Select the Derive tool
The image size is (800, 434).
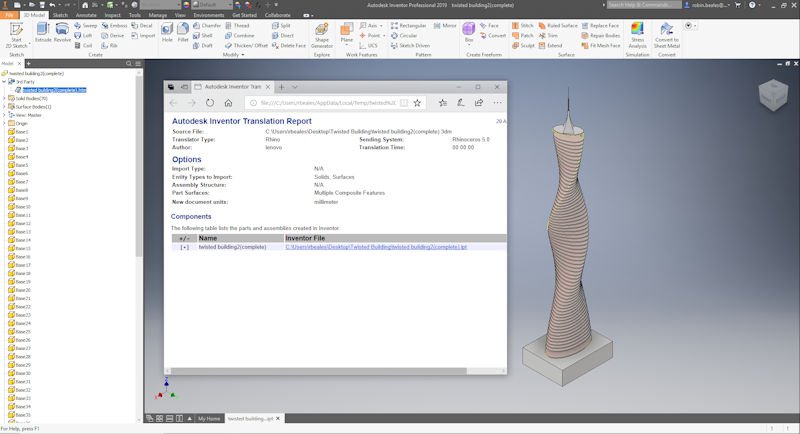click(113, 36)
